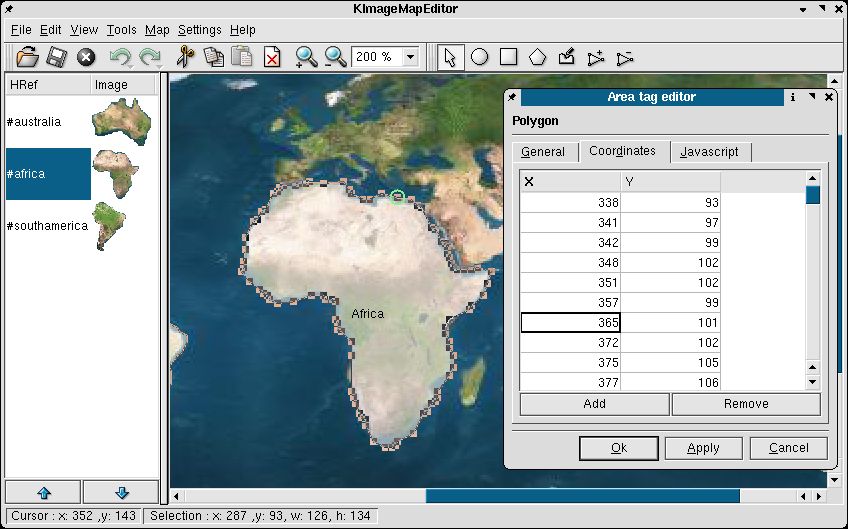This screenshot has height=529, width=848.
Task: Select the Rectangle drawing tool
Action: [x=508, y=57]
